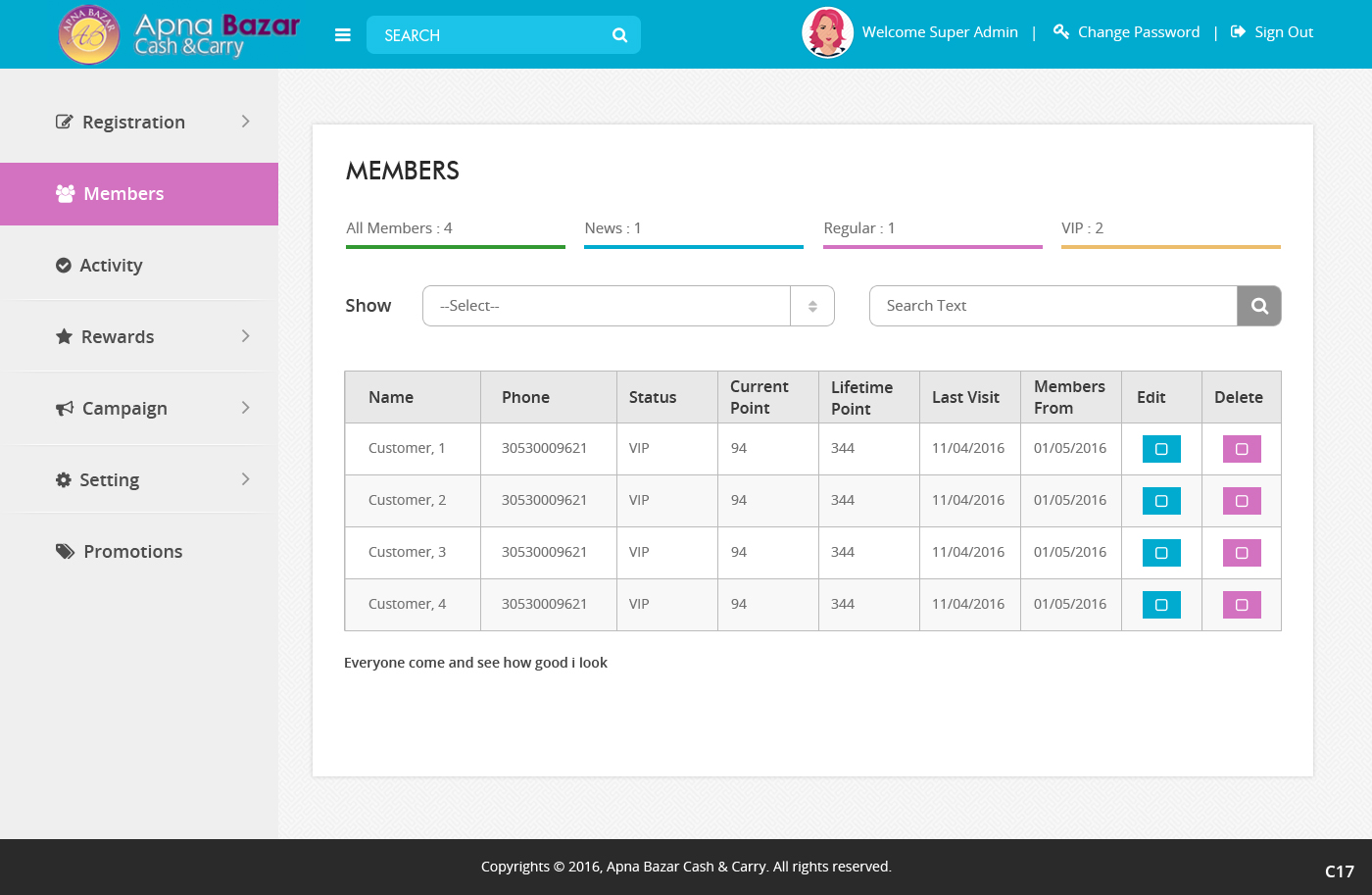Click the edit icon for Customer, 1
This screenshot has height=895, width=1372.
coord(1161,449)
